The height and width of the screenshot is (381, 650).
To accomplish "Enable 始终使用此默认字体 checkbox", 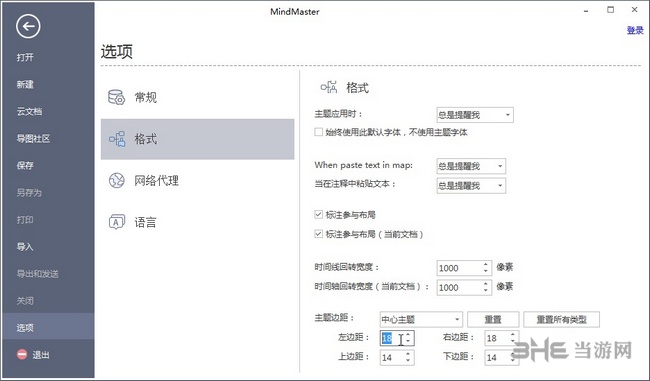I will coord(318,132).
